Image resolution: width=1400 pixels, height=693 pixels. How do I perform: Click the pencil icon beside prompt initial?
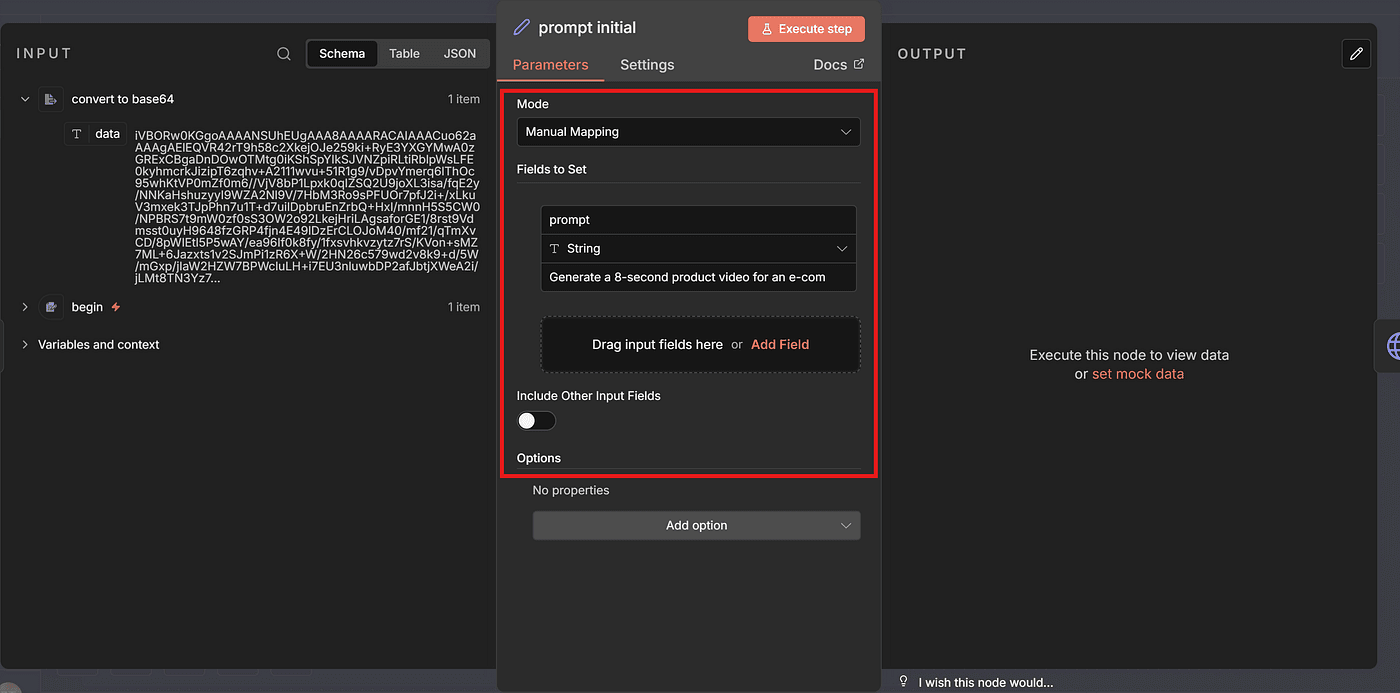coord(521,28)
